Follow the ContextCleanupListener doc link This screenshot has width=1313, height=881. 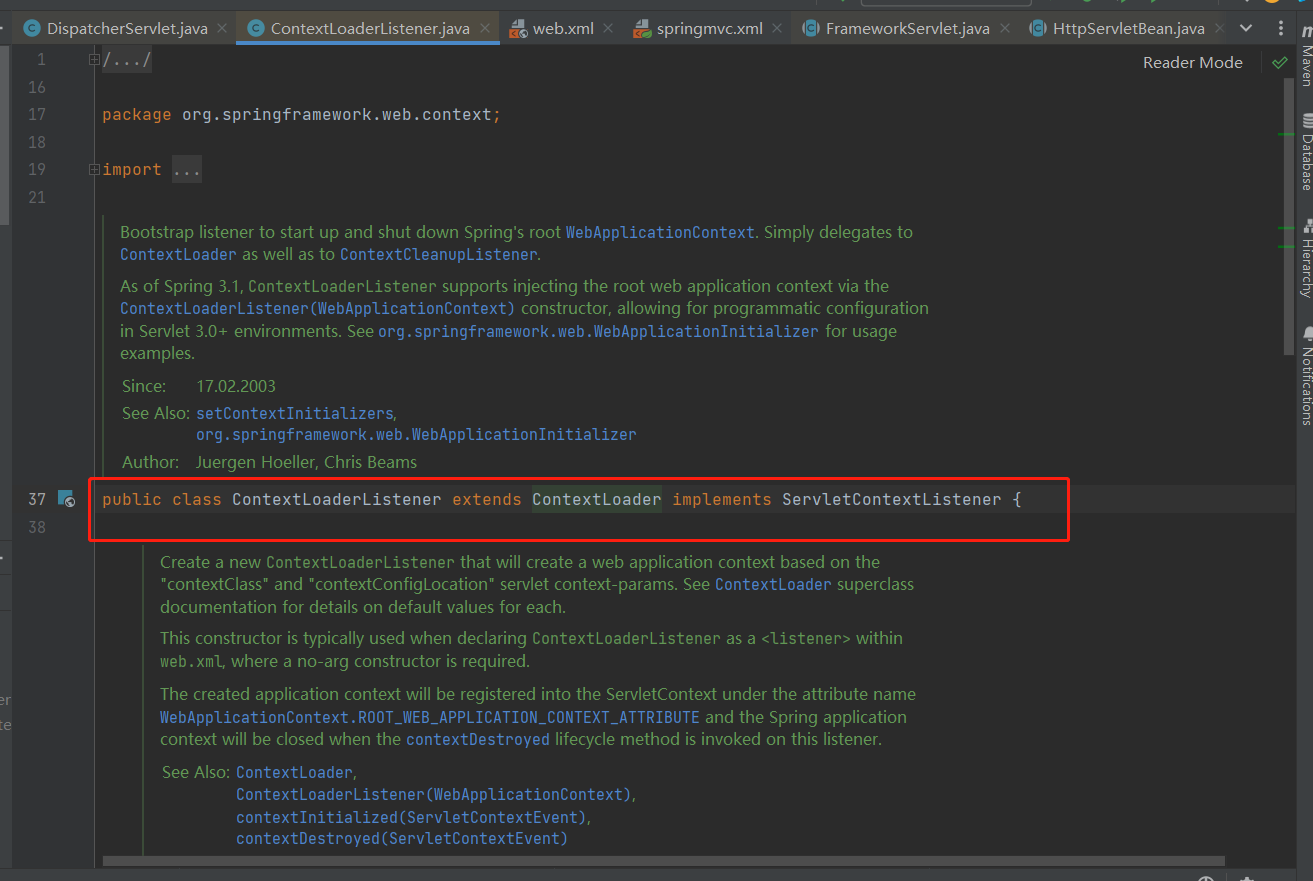(438, 254)
